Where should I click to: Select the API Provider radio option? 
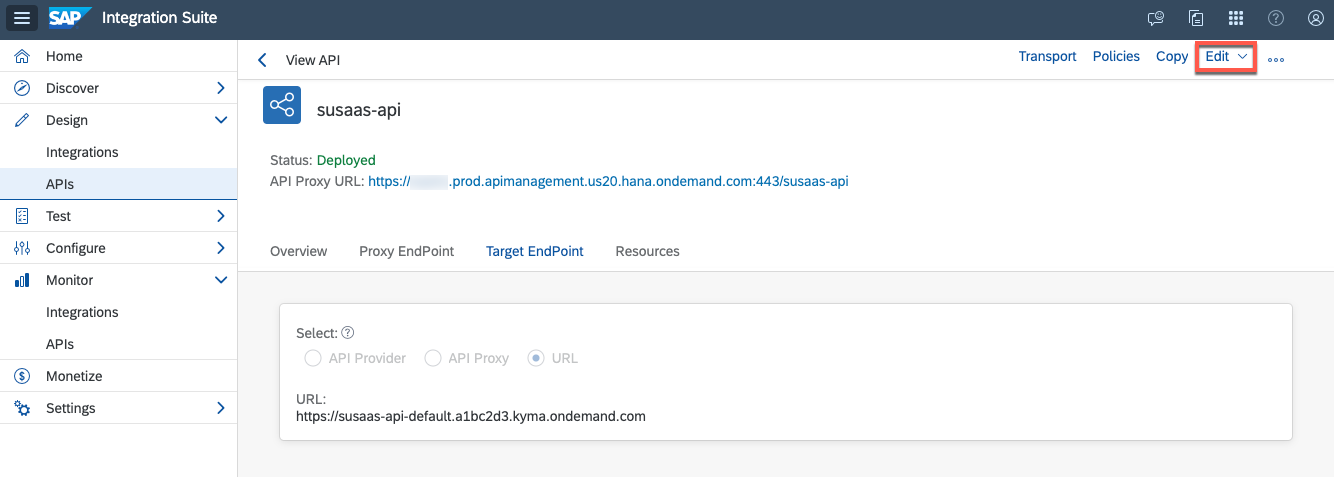[x=312, y=358]
